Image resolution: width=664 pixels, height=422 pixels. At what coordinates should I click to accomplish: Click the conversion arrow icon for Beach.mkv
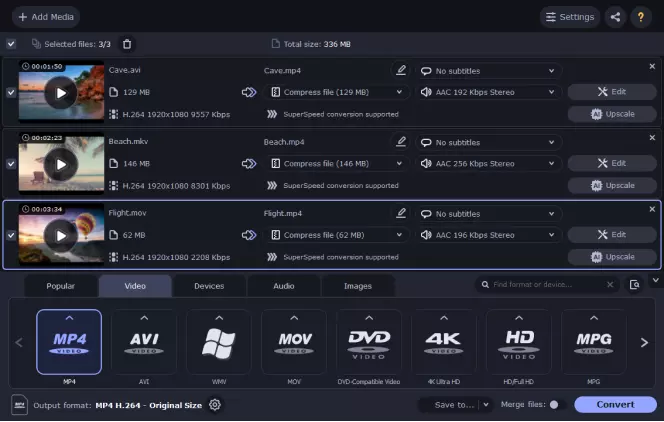point(249,163)
